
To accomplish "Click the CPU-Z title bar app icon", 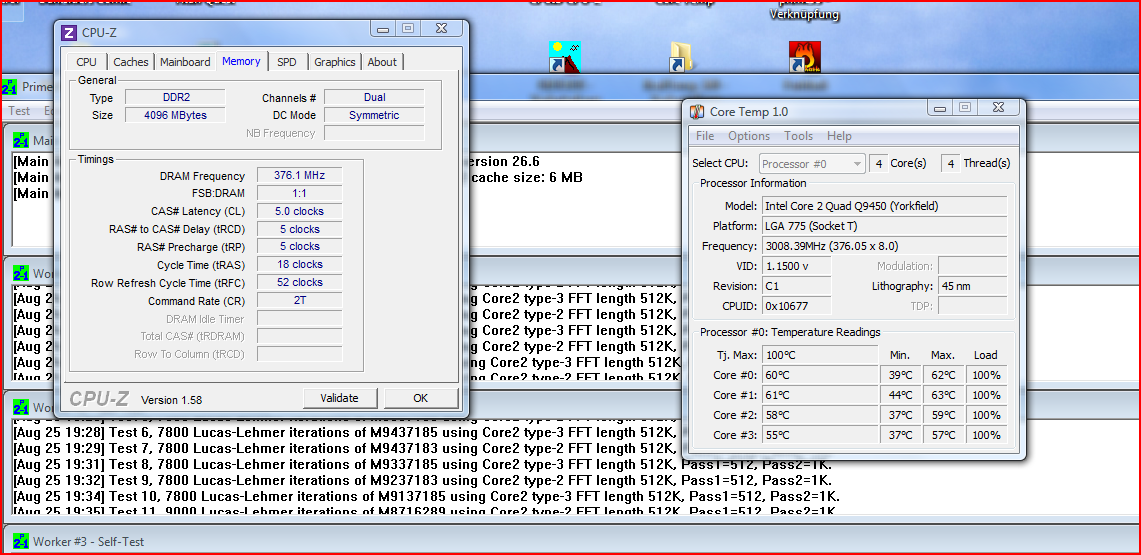I will click(x=69, y=32).
